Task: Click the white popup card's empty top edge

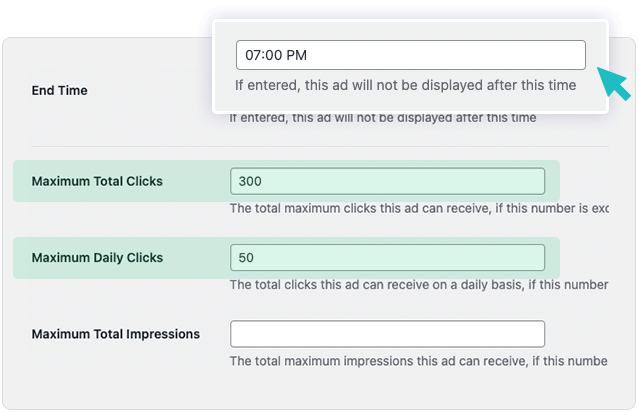Action: (x=410, y=28)
